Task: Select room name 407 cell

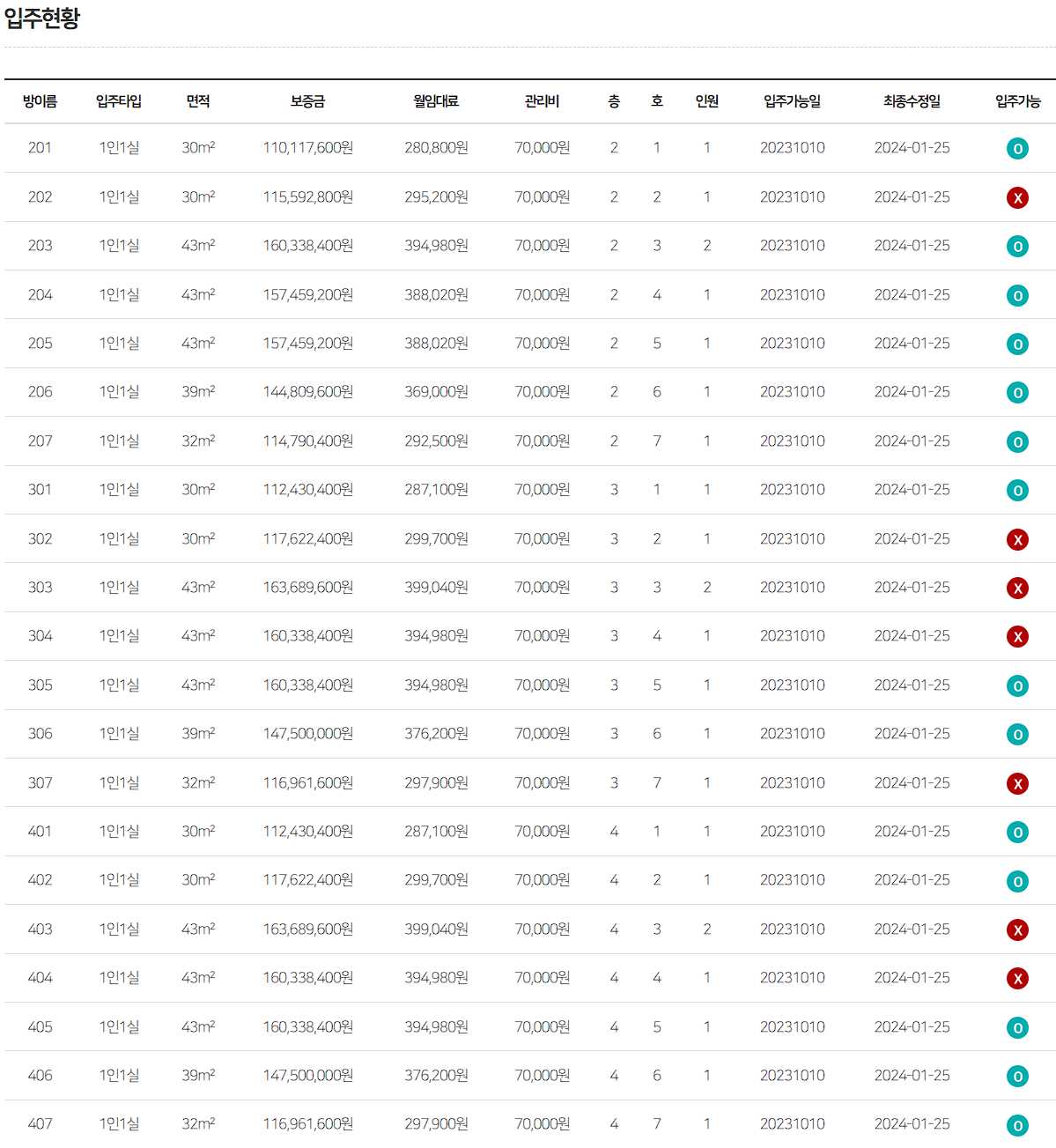Action: tap(40, 1124)
